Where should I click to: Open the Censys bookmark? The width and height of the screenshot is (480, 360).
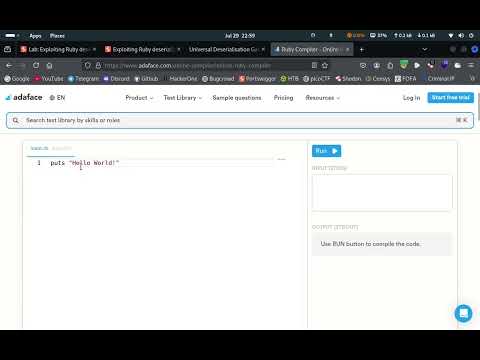pos(378,79)
